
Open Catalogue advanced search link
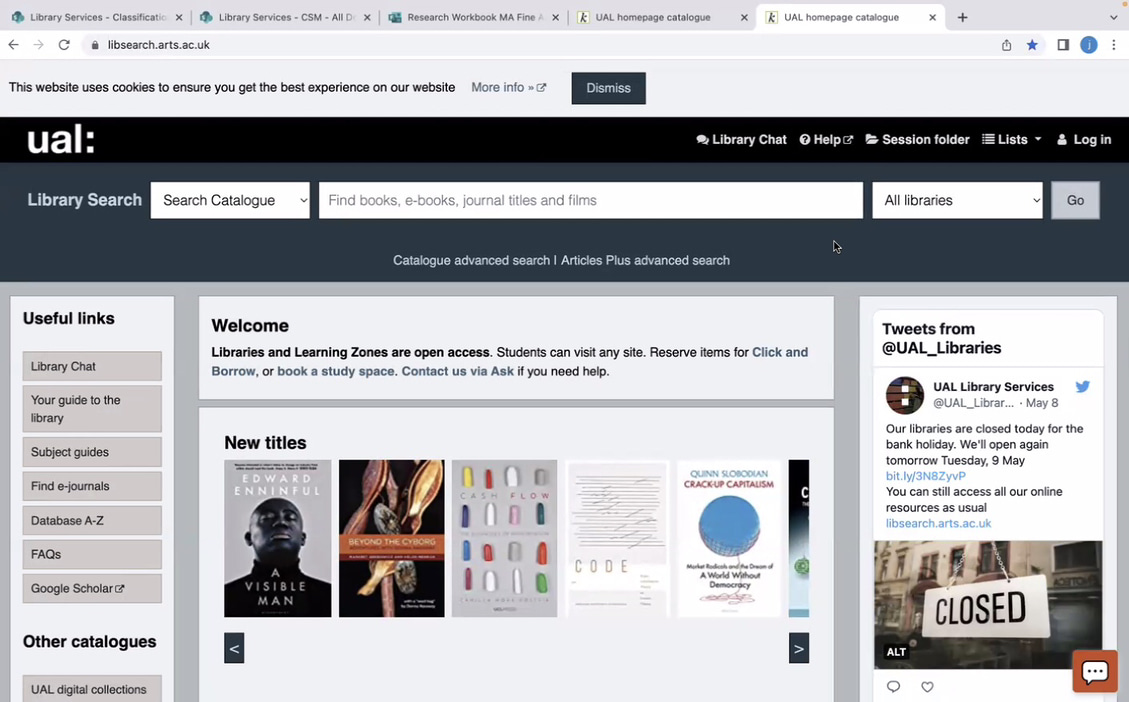(x=471, y=260)
